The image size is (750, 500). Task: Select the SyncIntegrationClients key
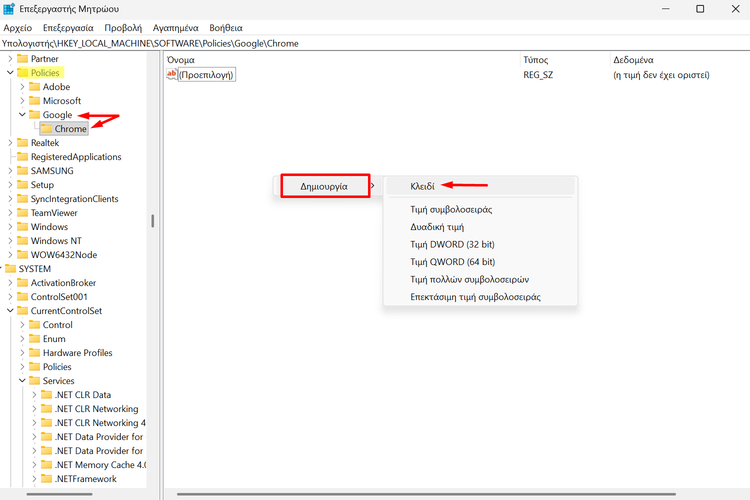click(74, 199)
